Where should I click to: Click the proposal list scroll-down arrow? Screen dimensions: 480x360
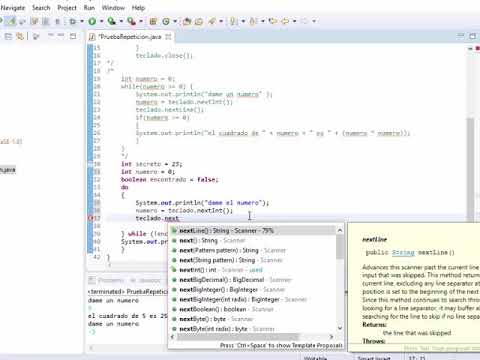(340, 328)
